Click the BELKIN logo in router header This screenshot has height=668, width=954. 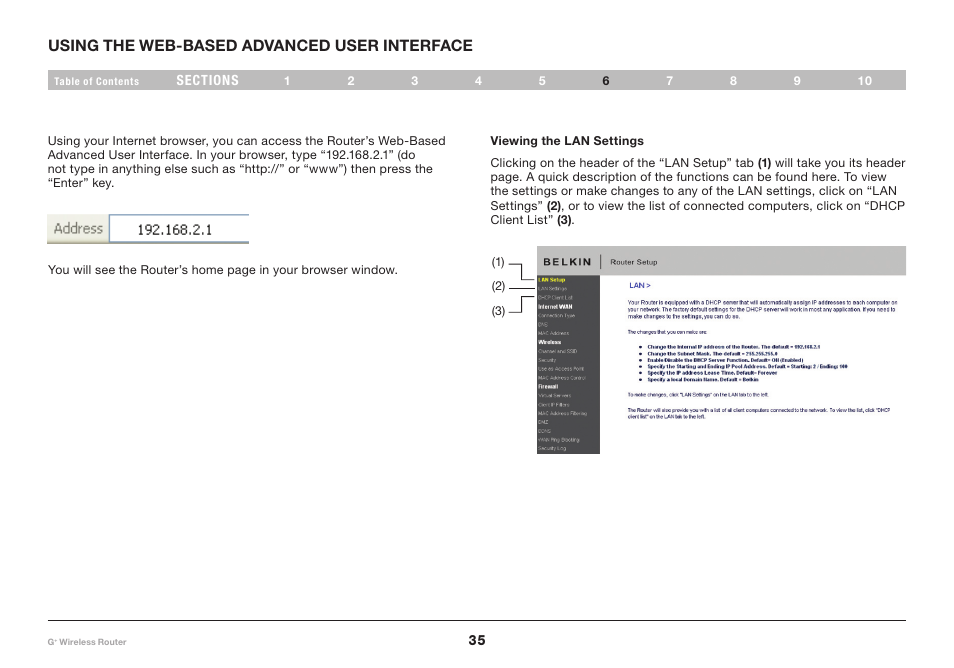pyautogui.click(x=567, y=262)
